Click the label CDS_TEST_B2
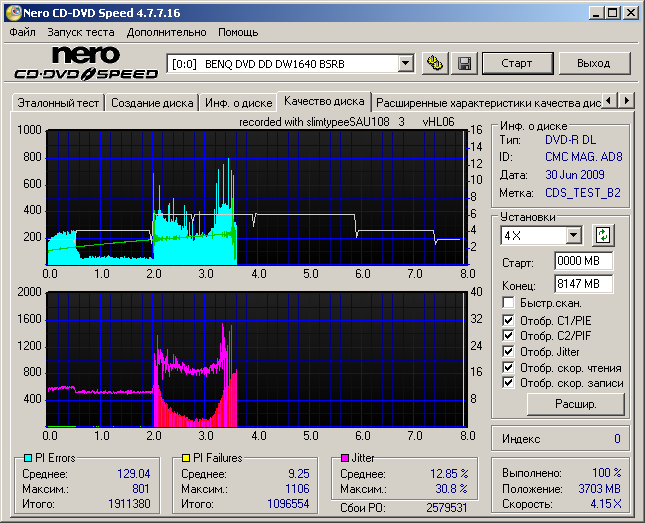645x523 pixels. (583, 193)
